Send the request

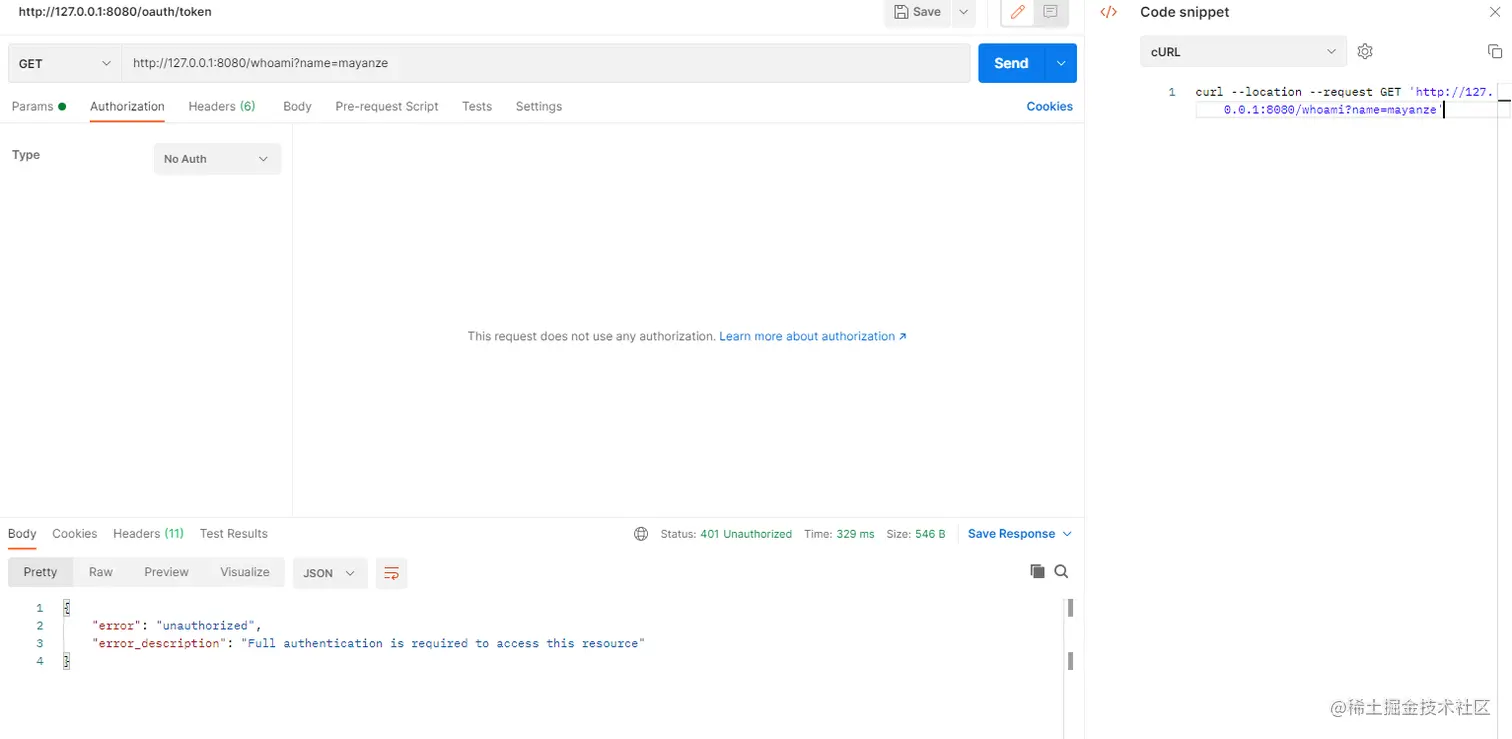[x=1011, y=63]
